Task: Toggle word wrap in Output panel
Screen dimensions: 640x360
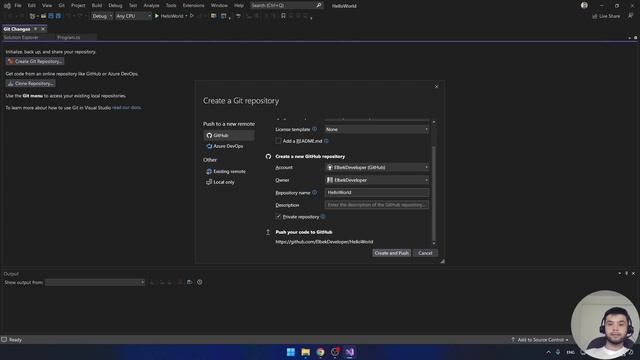Action: tap(189, 282)
